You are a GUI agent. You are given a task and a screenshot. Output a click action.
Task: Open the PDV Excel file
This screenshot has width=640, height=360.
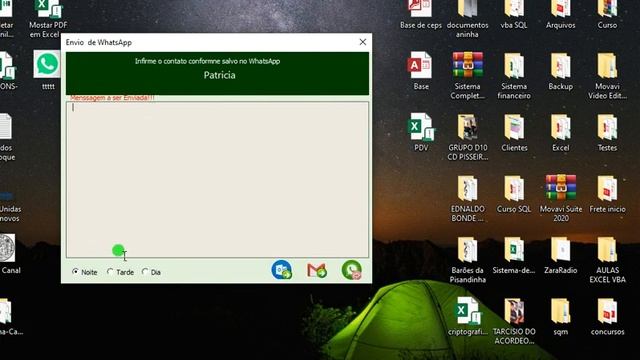421,132
